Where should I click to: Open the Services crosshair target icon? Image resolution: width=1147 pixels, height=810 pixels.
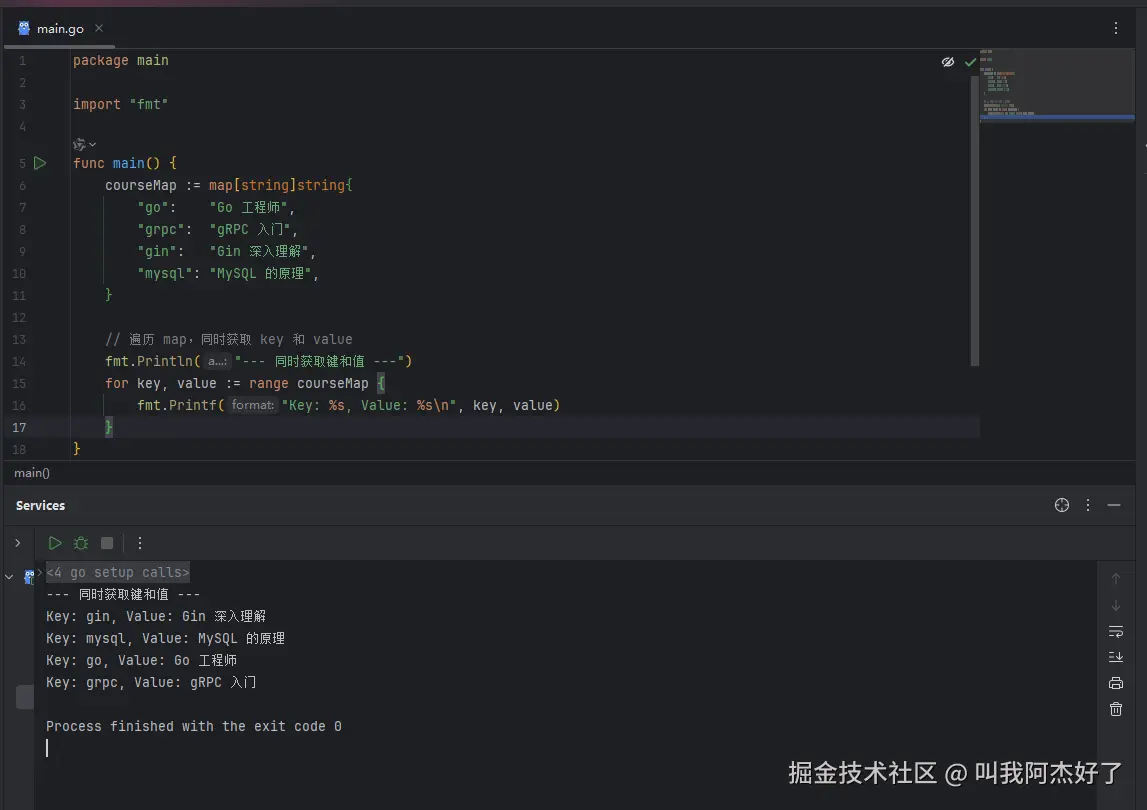coord(1061,505)
